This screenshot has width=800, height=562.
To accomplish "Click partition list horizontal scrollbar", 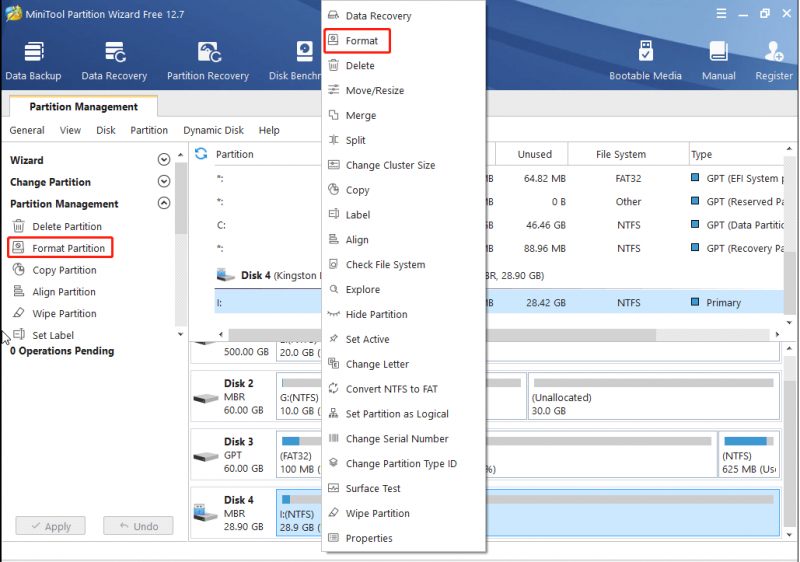I will [x=442, y=335].
